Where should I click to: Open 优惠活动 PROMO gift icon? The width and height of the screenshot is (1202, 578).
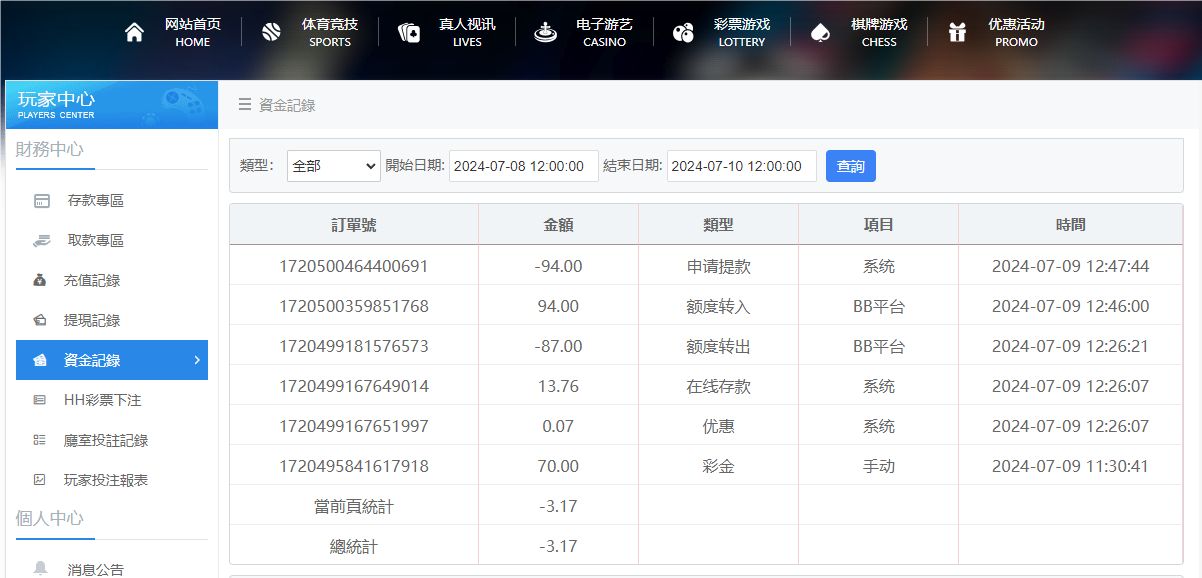pos(957,31)
